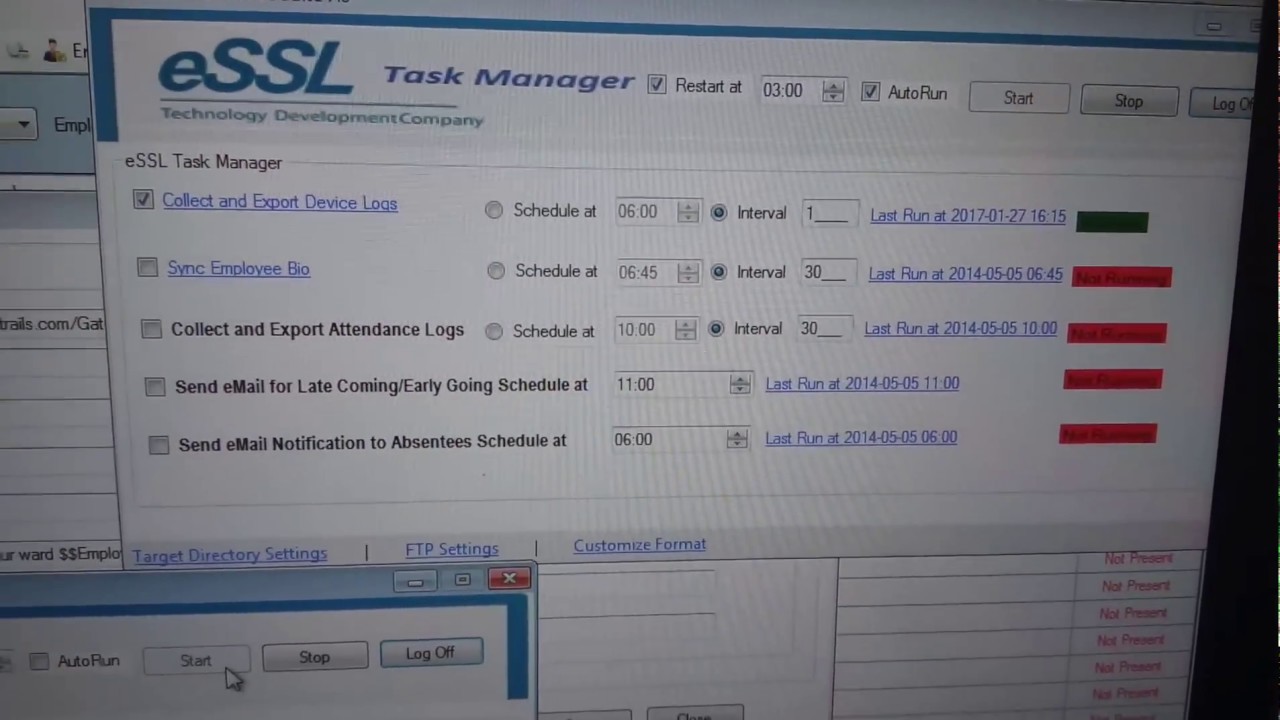Click red Not Running status for Sync Employee Bio
1280x720 pixels.
[1121, 277]
